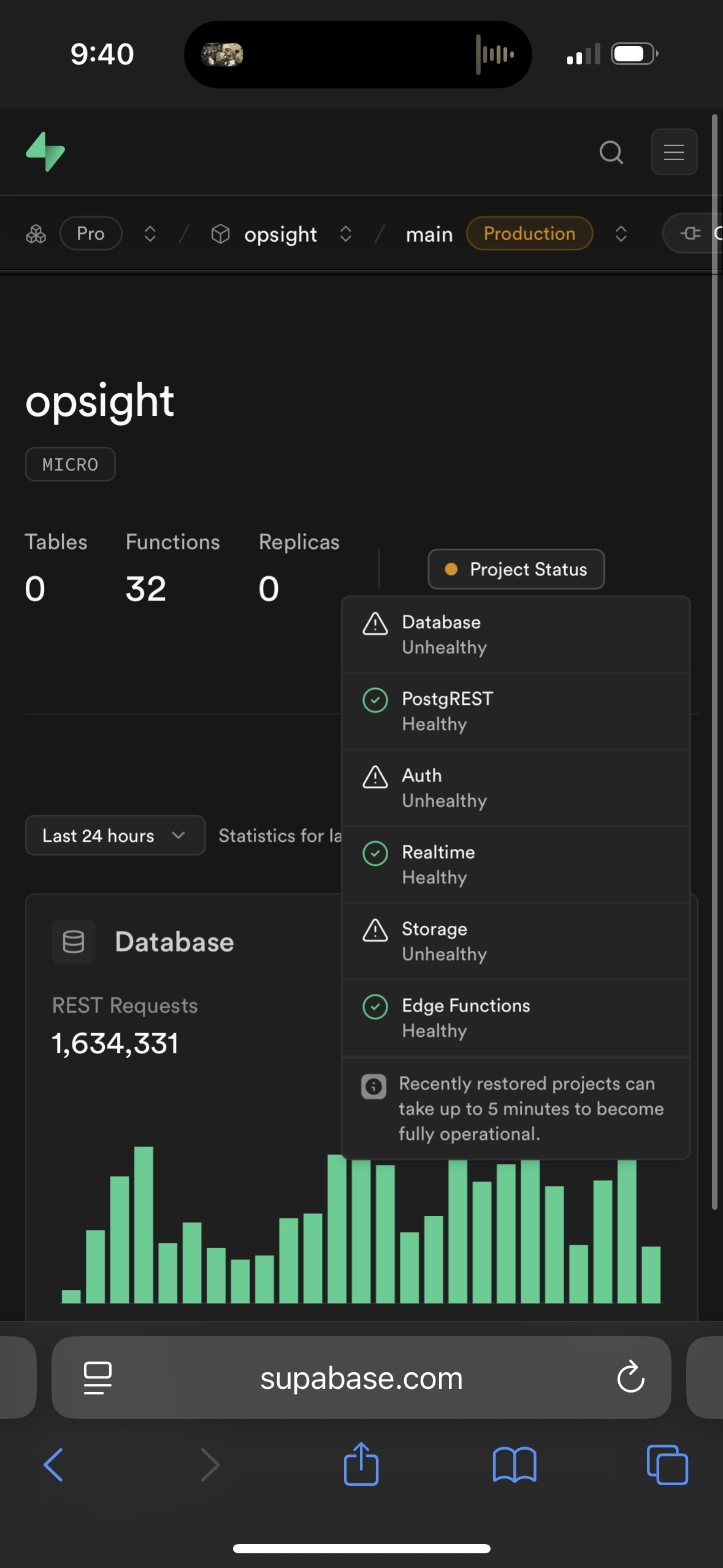Toggle the Project Status popover button
Viewport: 723px width, 1568px height.
(x=516, y=569)
